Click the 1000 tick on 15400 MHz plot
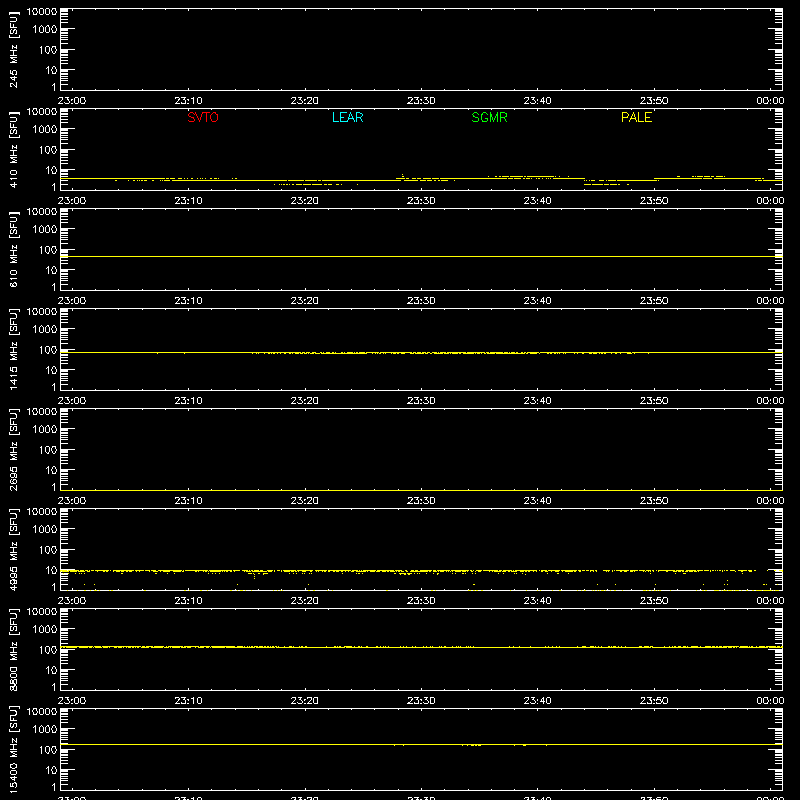 [45, 730]
